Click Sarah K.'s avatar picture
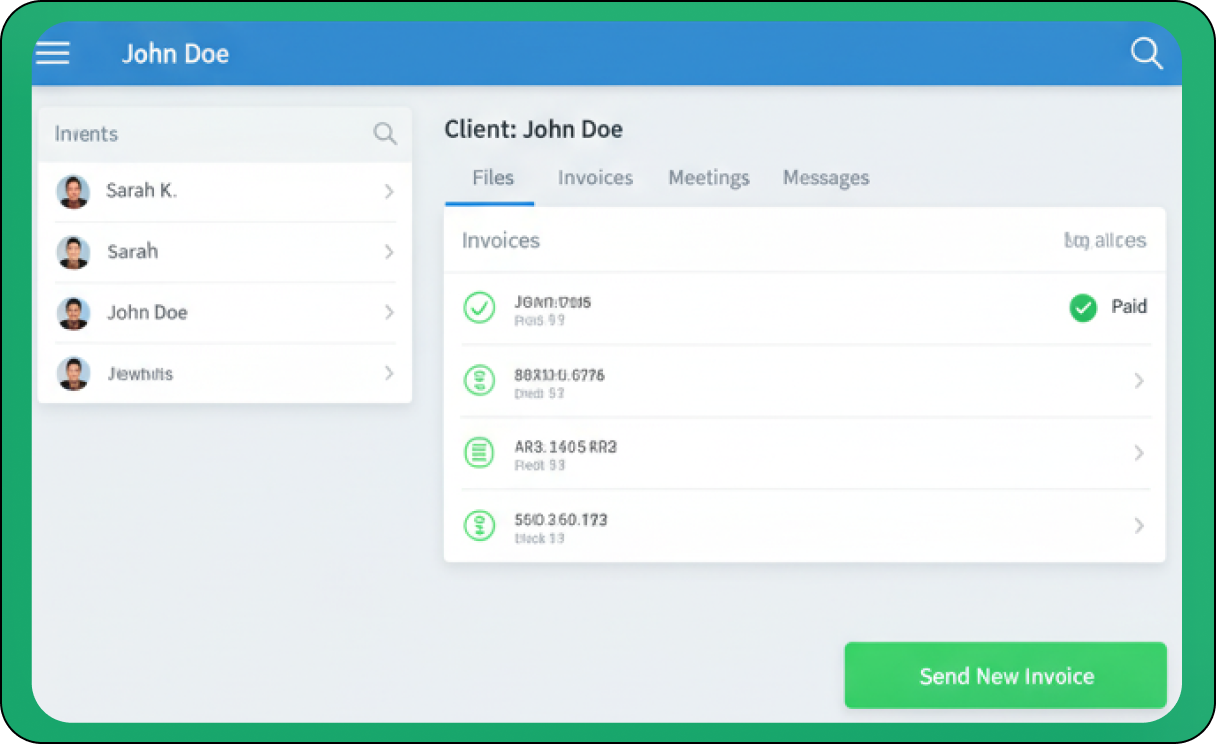The width and height of the screenshot is (1216, 744). pyautogui.click(x=73, y=191)
